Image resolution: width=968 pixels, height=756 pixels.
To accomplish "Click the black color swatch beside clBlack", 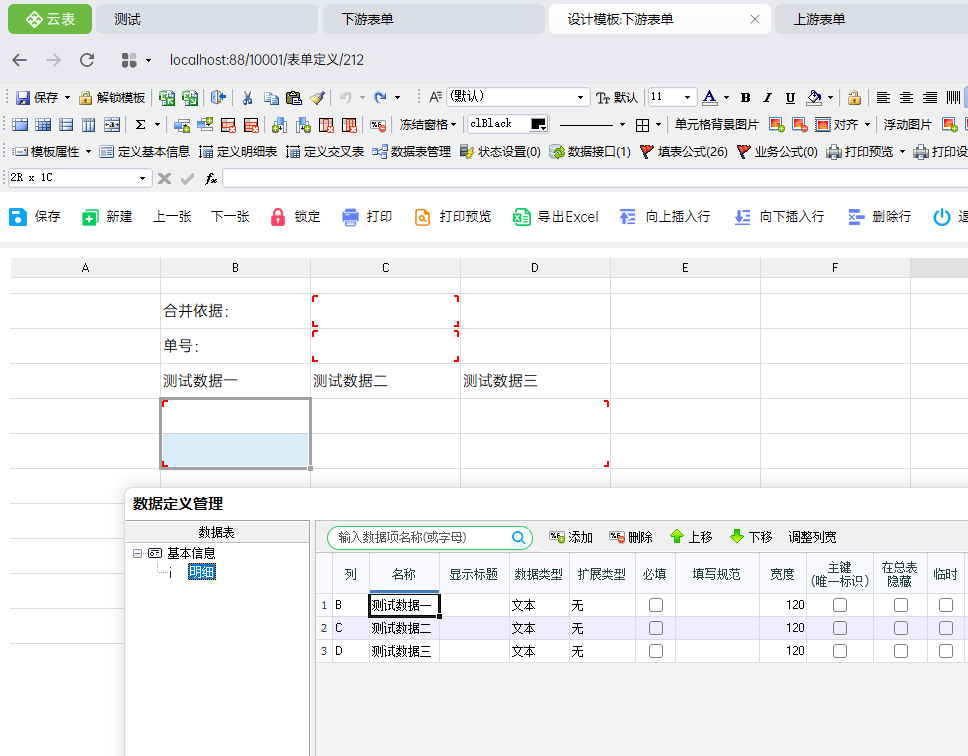I will click(x=538, y=124).
